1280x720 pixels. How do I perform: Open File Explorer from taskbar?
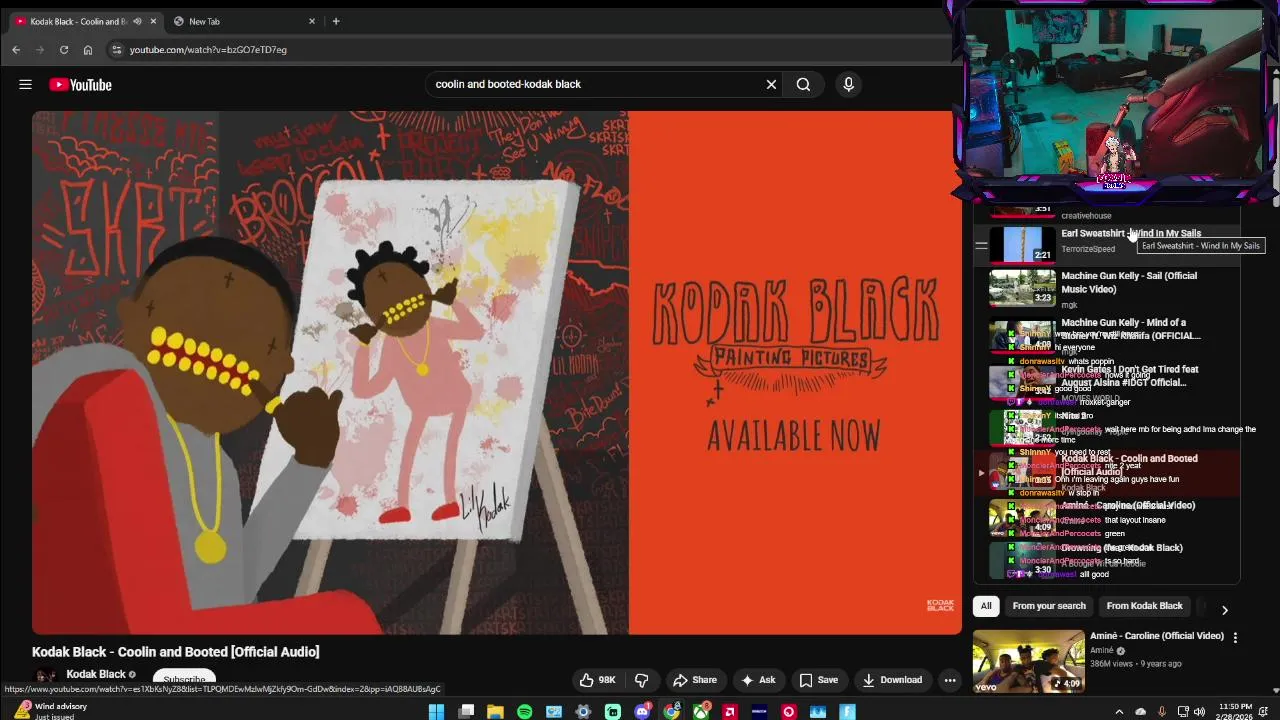(x=495, y=712)
